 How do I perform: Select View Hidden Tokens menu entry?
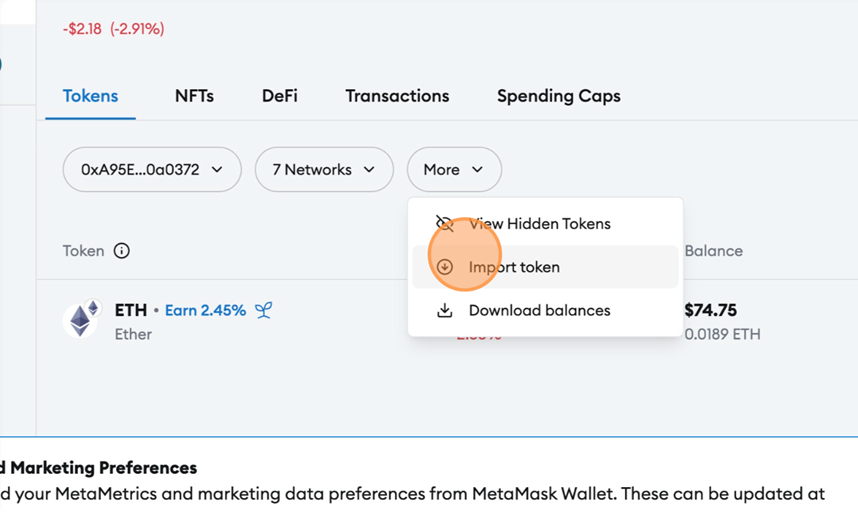coord(545,224)
